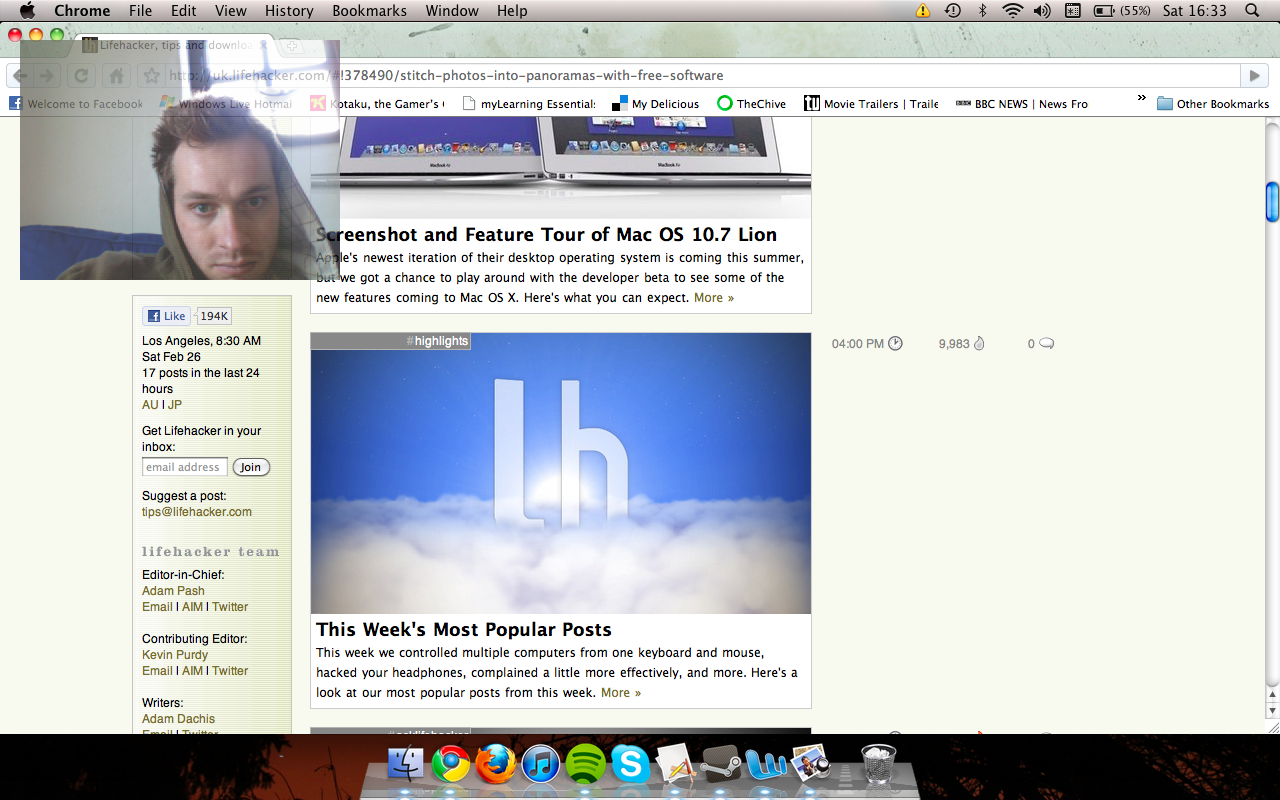Launch Skype from the dock
Image resolution: width=1280 pixels, height=800 pixels.
[631, 765]
